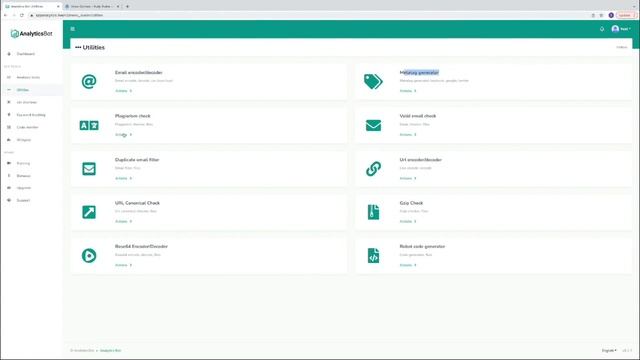Image resolution: width=640 pixels, height=360 pixels.
Task: Click the Duplicate email filter envelope icon
Action: [x=89, y=169]
